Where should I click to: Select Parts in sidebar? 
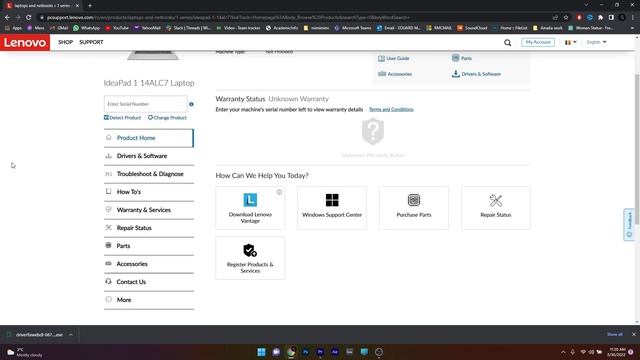(x=149, y=246)
